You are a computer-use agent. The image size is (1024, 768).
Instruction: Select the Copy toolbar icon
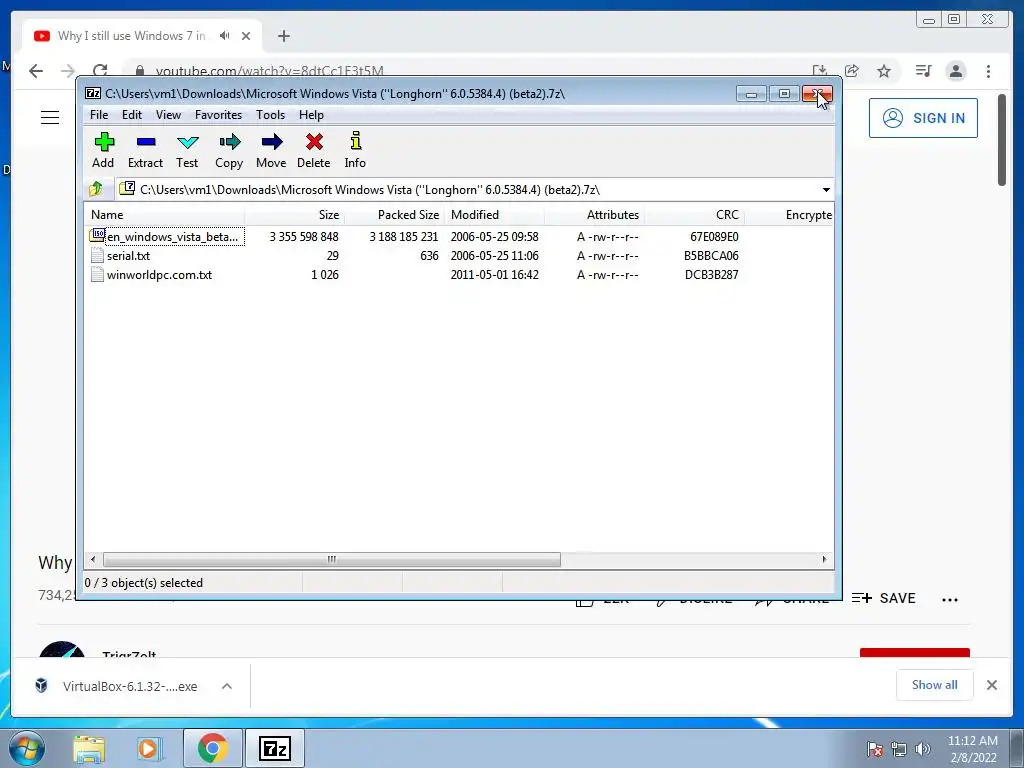[x=229, y=150]
